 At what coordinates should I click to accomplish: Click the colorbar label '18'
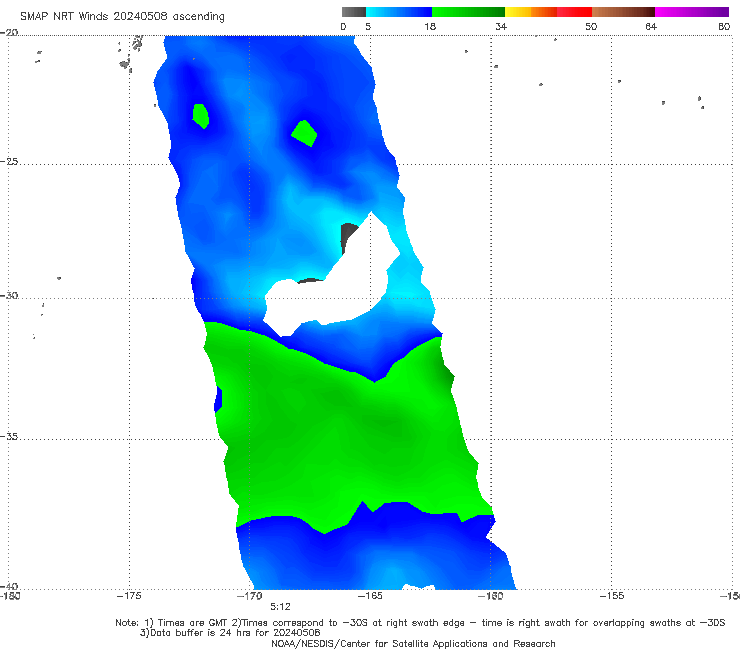pos(430,27)
